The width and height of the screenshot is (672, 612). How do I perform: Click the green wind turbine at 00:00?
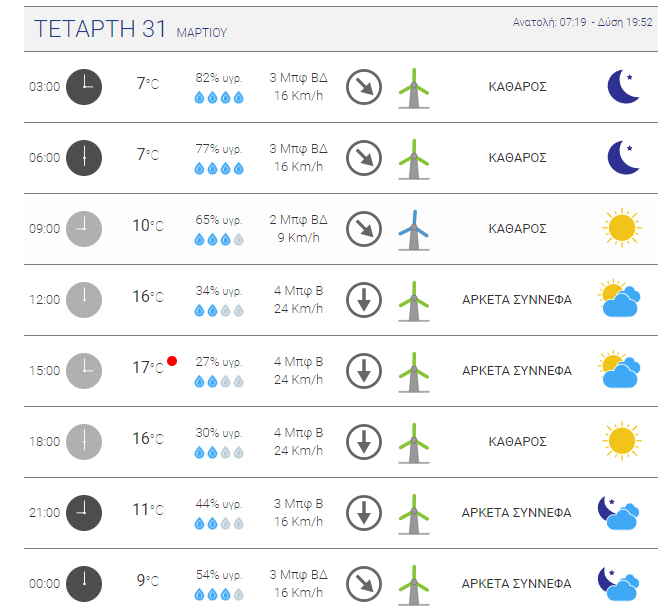[413, 583]
